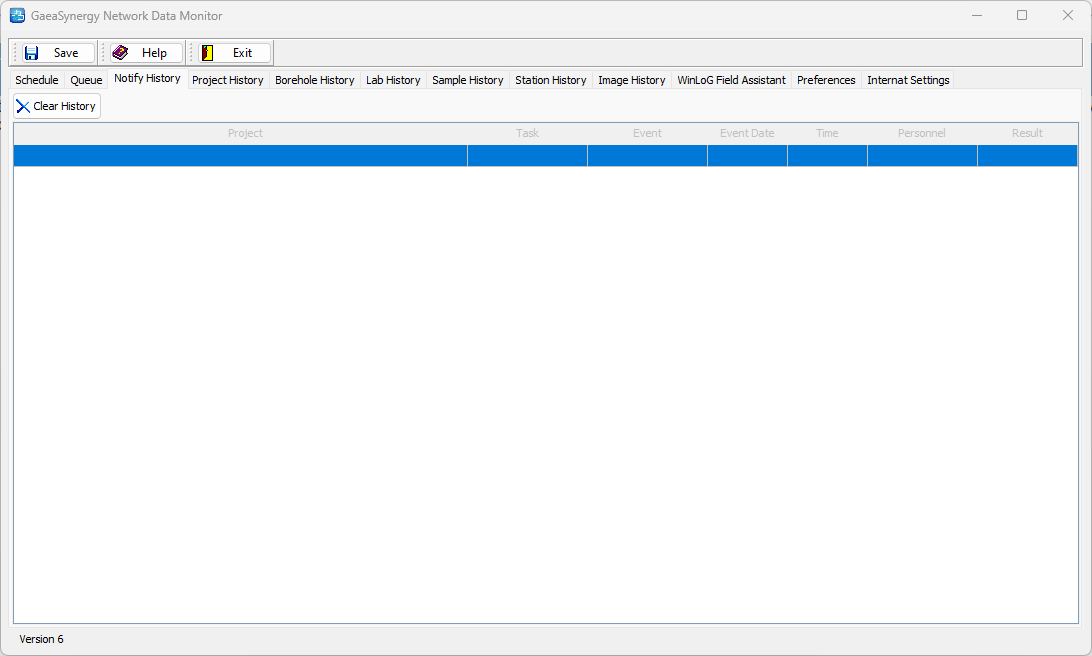
Task: Open the WinLoG Field Assistant tab
Action: pyautogui.click(x=731, y=80)
